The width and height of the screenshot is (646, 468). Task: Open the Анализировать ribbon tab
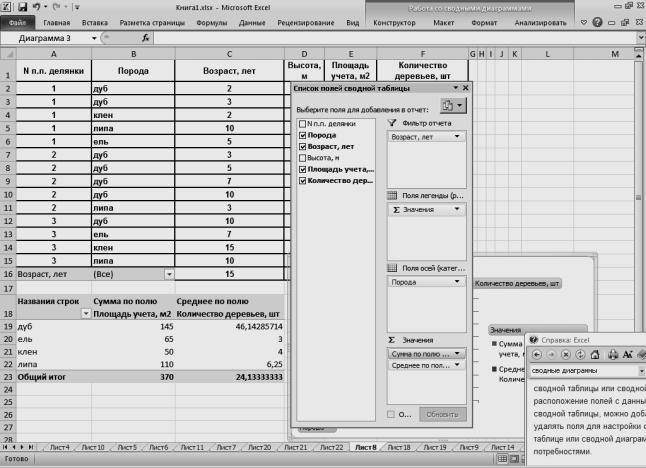coord(541,23)
